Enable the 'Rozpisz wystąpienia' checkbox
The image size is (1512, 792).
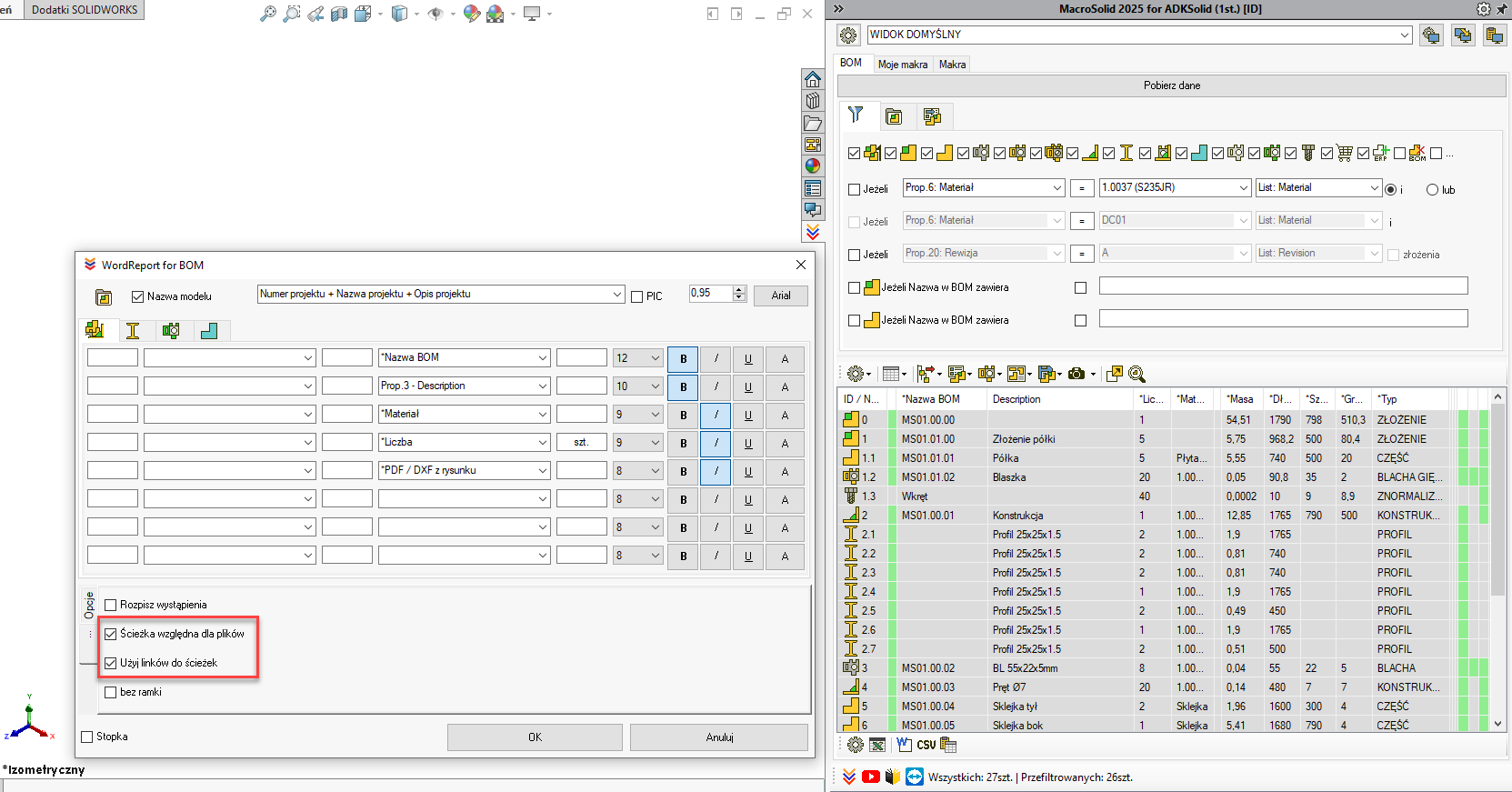[111, 605]
